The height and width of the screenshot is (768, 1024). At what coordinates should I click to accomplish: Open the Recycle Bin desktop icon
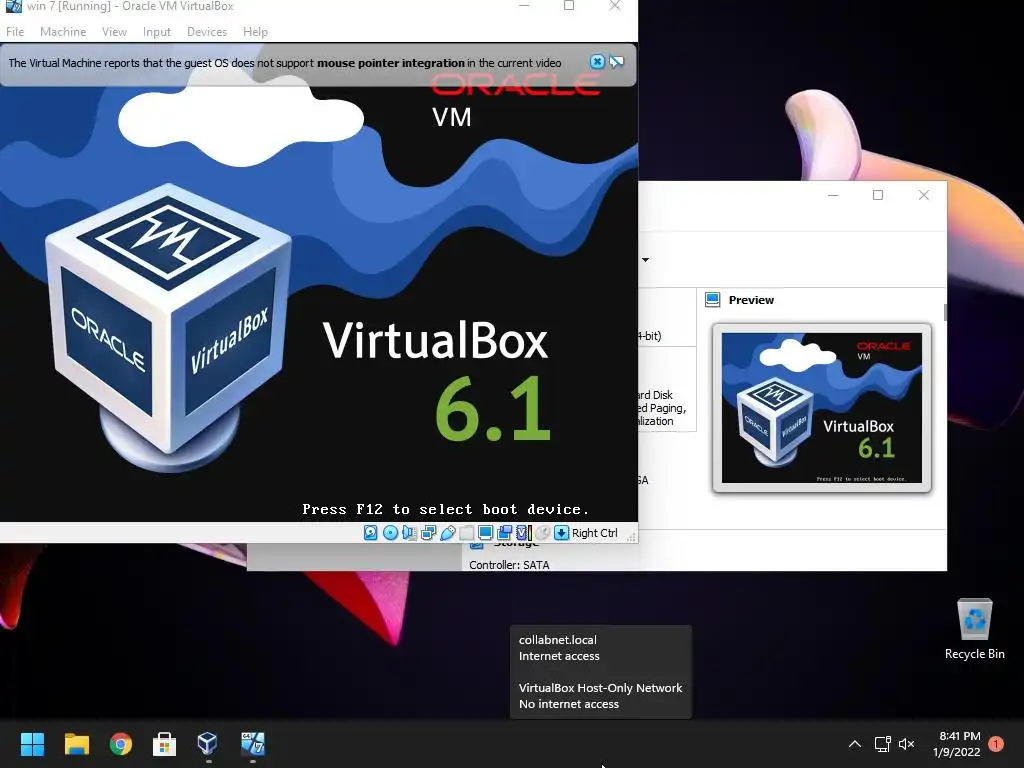[974, 630]
